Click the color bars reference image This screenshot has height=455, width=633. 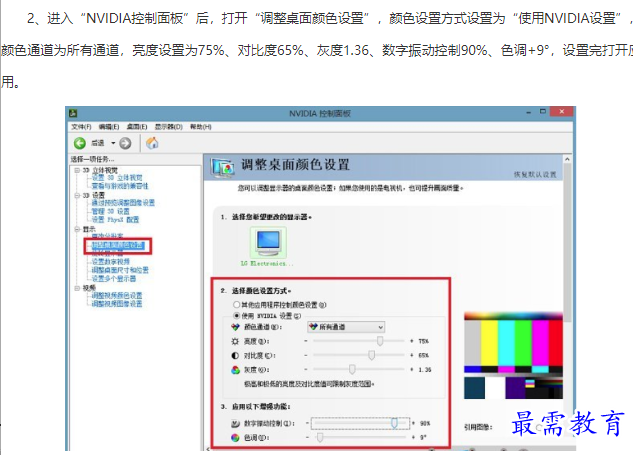(x=513, y=355)
